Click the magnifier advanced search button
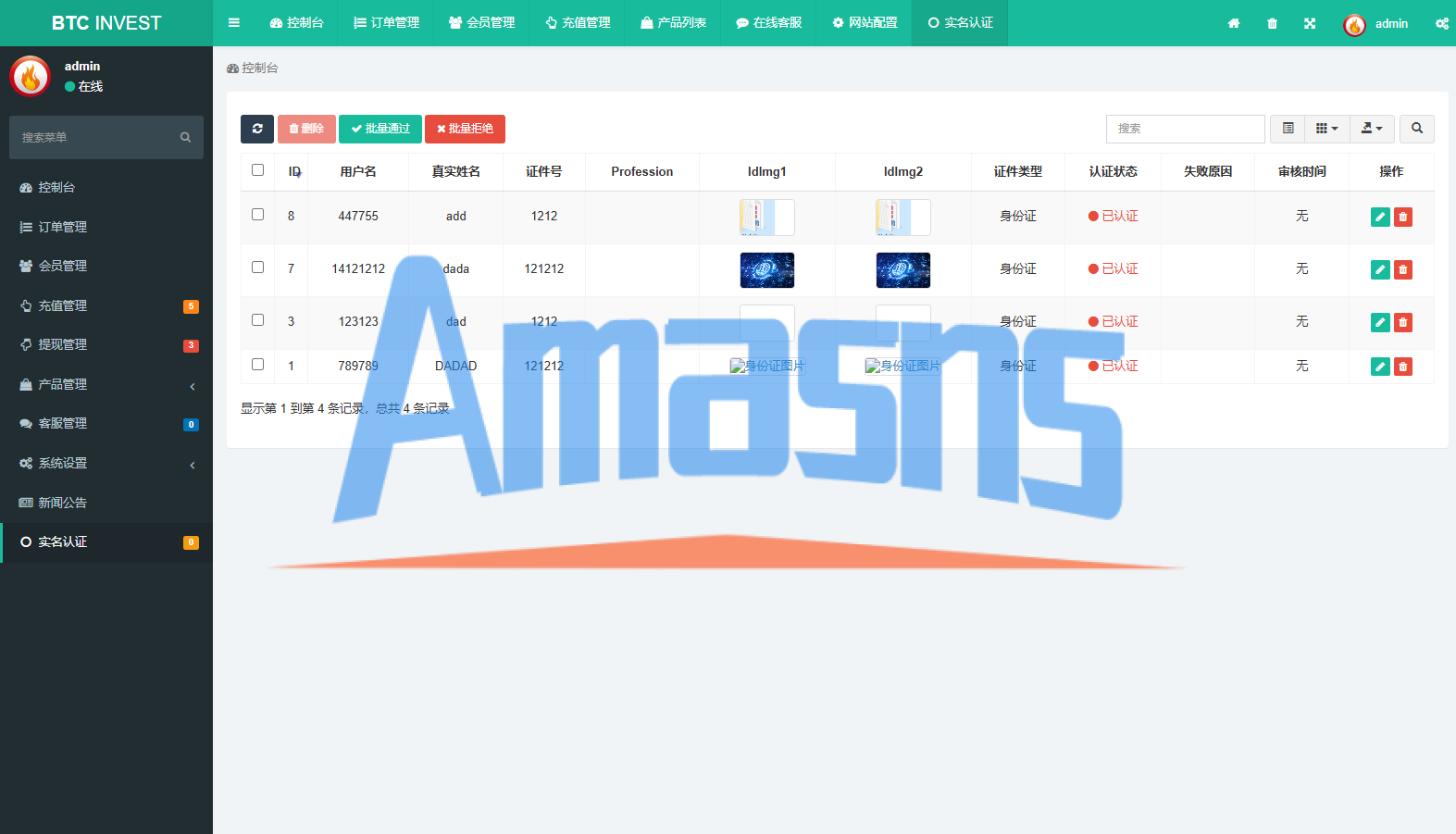This screenshot has height=834, width=1456. tap(1417, 129)
